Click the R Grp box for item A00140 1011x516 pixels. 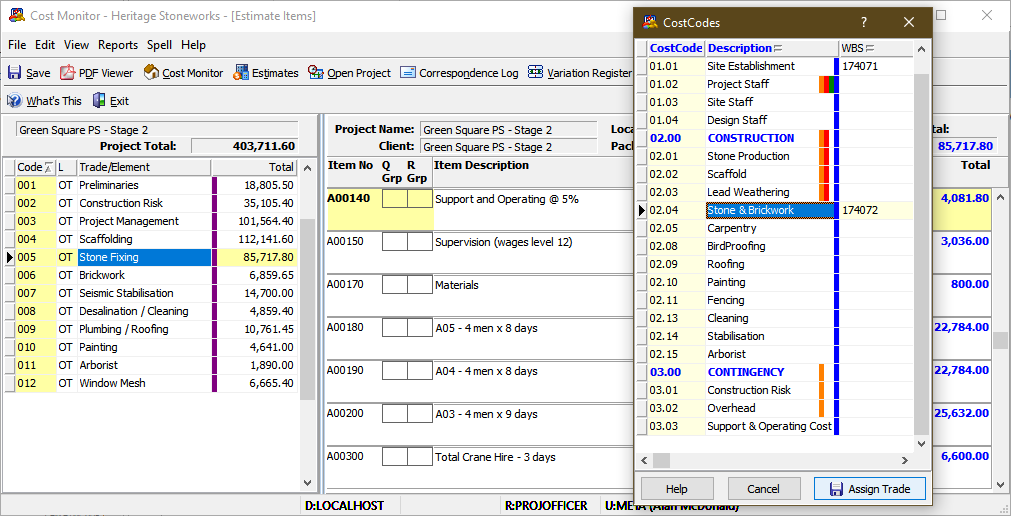[x=420, y=199]
